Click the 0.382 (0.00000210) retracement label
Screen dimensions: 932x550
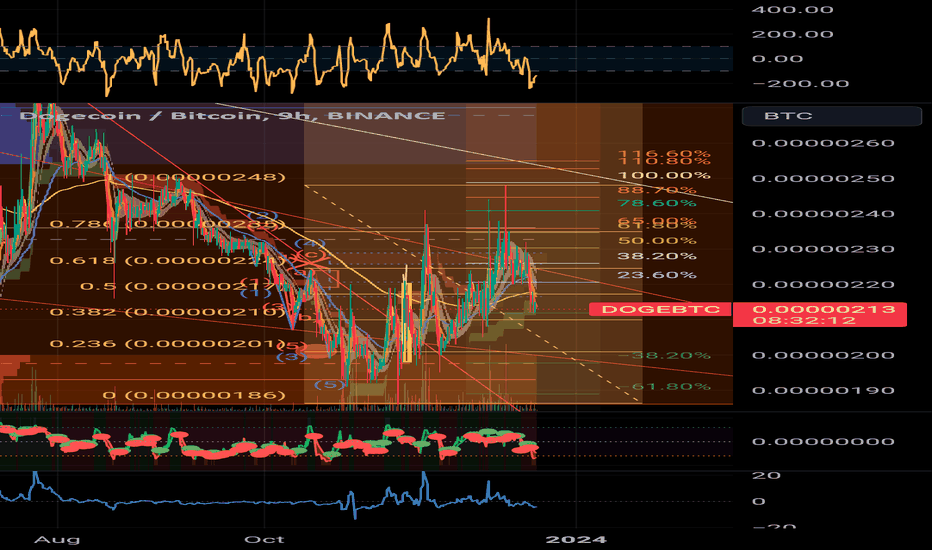click(x=168, y=312)
